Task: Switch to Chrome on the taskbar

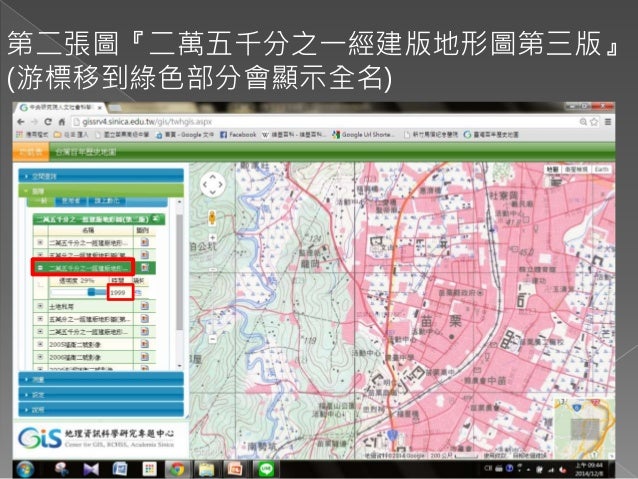Action: (x=177, y=469)
